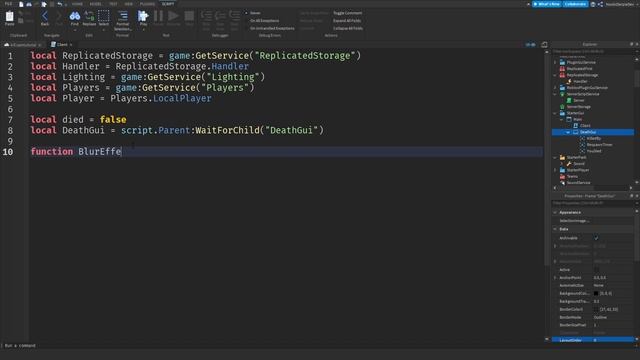
Task: Toggle the Active property checkbox
Action: (596, 270)
